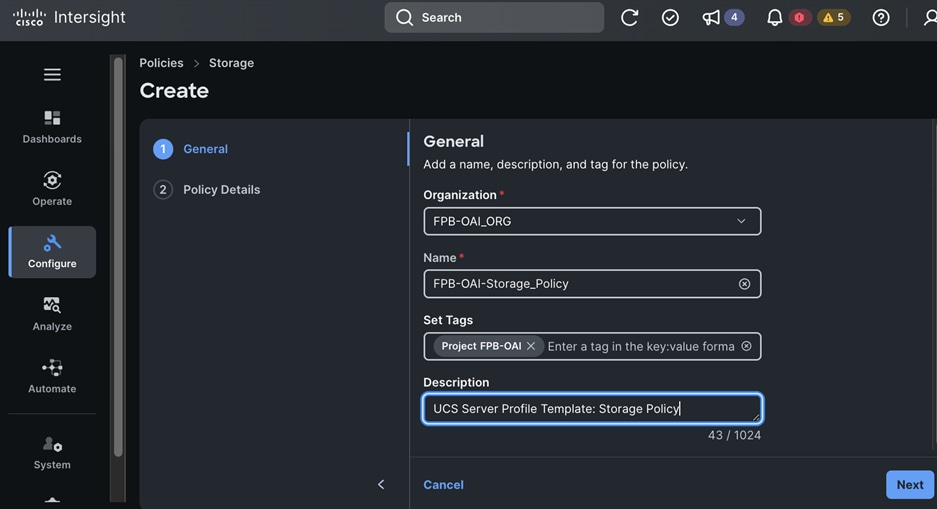Open the System section

52,453
